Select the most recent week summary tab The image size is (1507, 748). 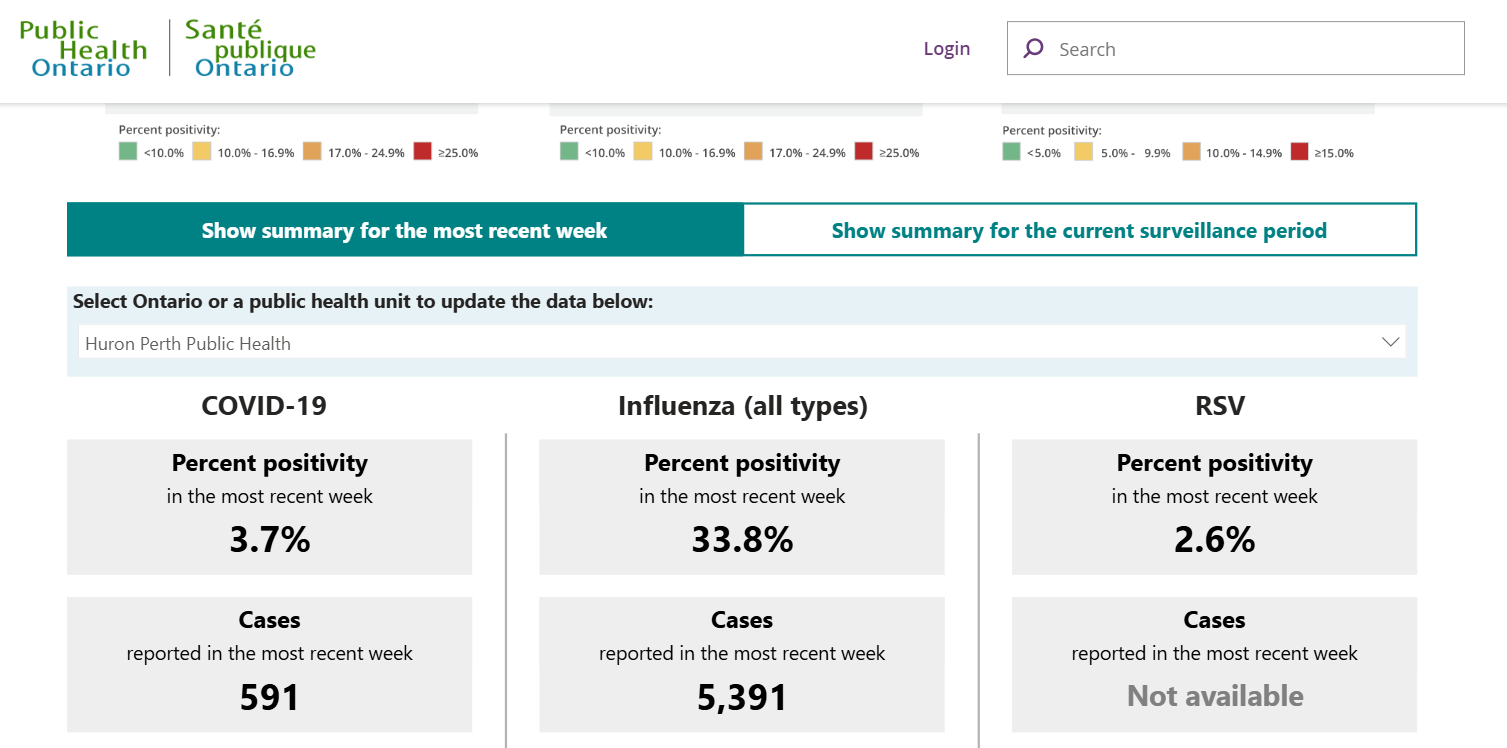click(404, 229)
